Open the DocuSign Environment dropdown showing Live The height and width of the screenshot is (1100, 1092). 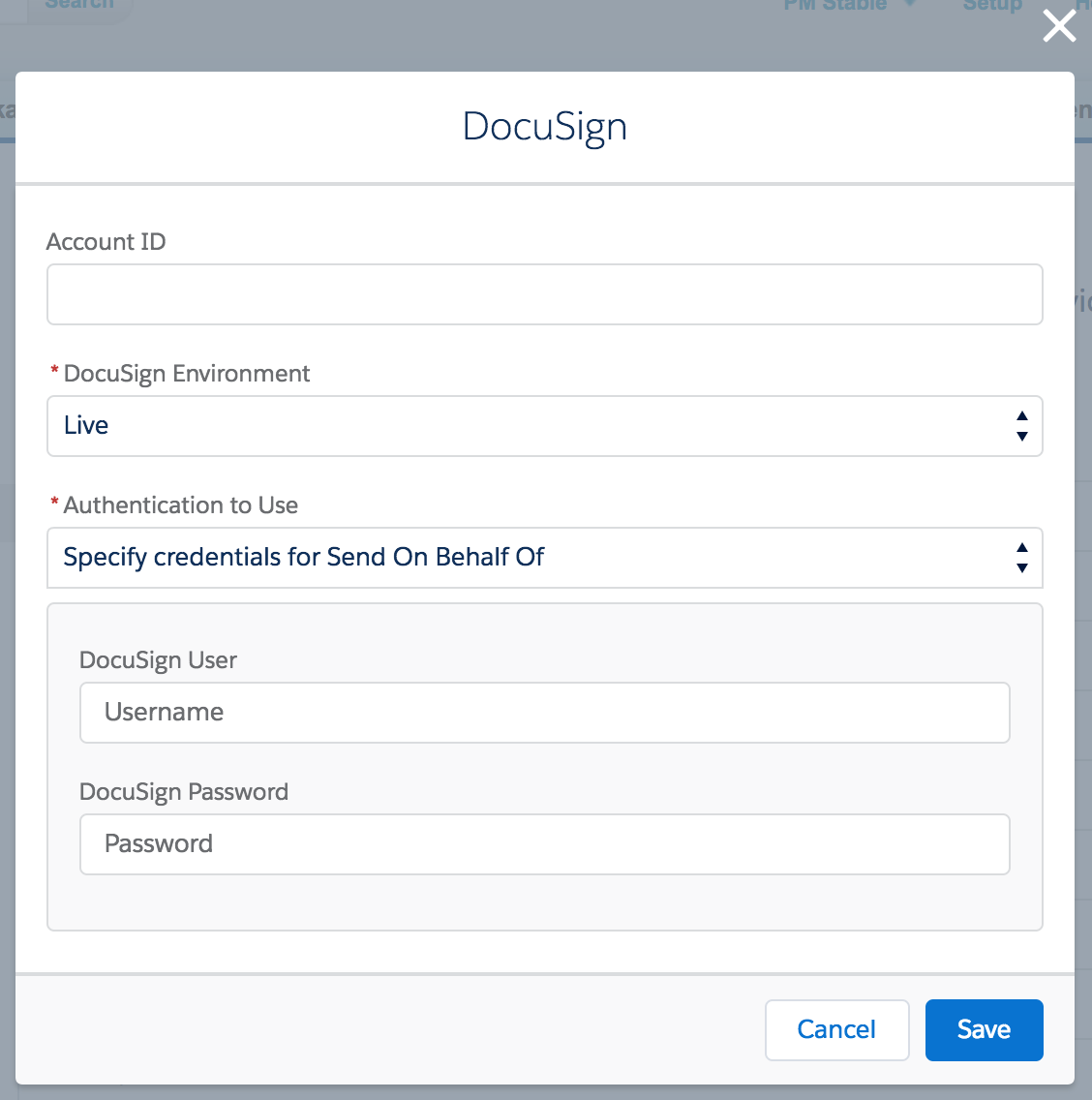coord(523,426)
